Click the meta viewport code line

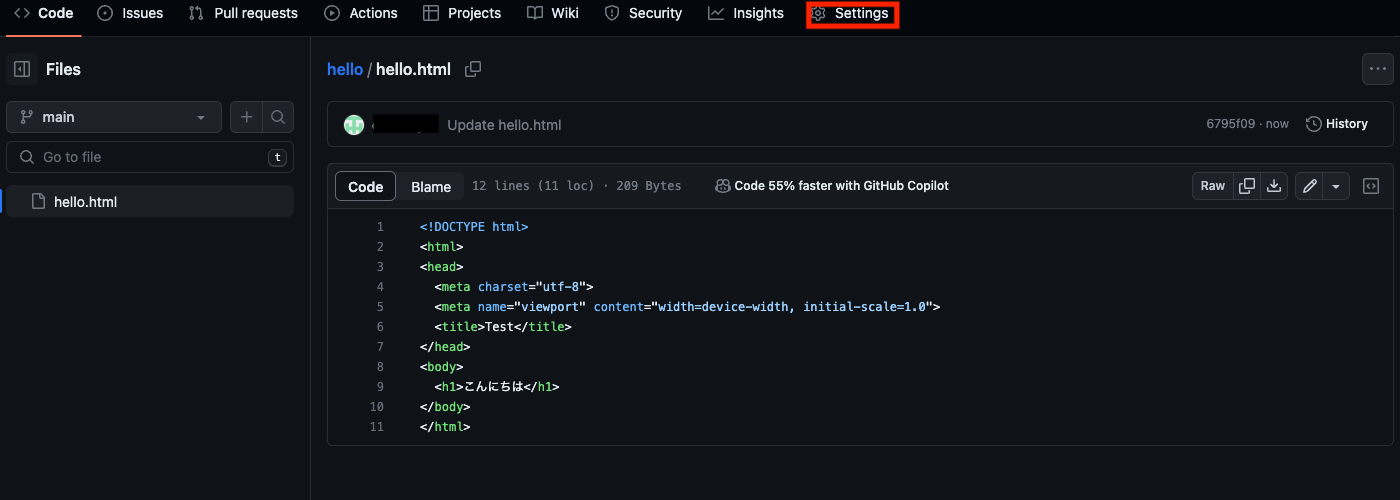click(687, 307)
